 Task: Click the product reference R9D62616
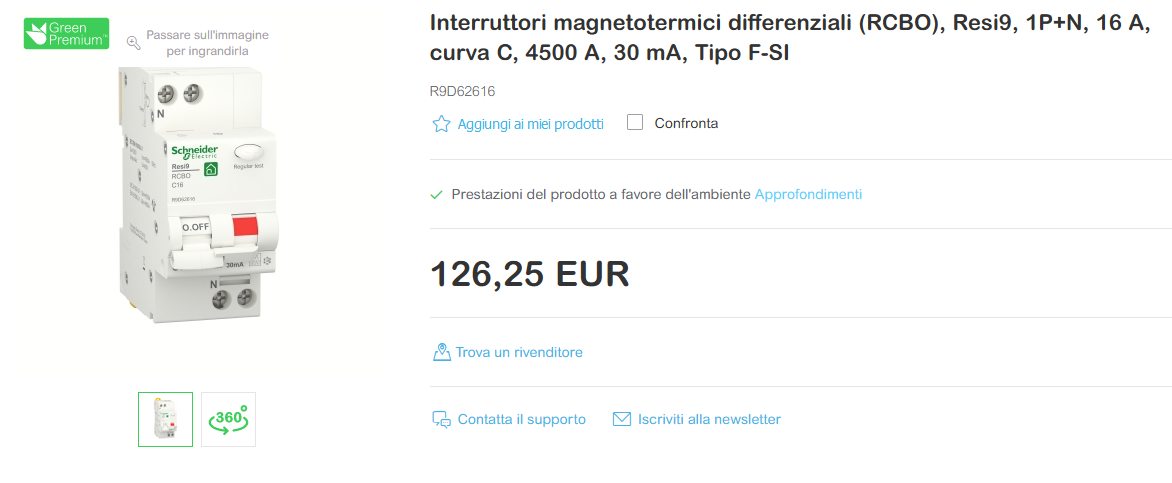coord(462,91)
